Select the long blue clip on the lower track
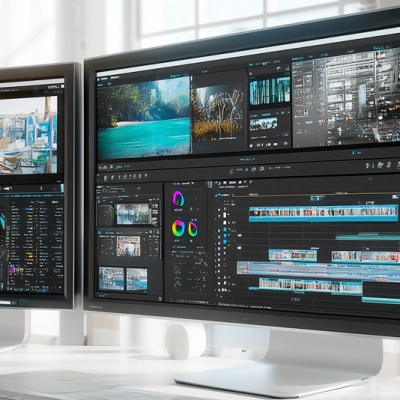Viewport: 400px width, 400px height. [x=318, y=269]
